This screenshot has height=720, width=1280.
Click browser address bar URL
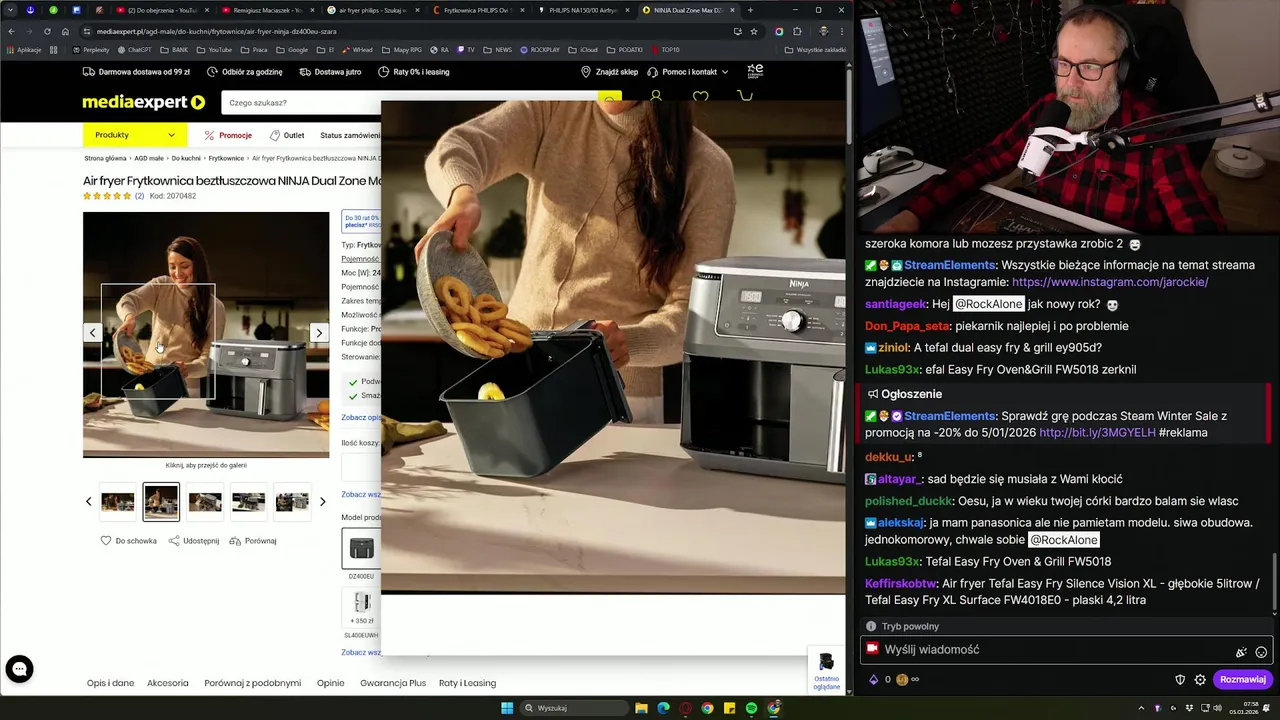216,31
